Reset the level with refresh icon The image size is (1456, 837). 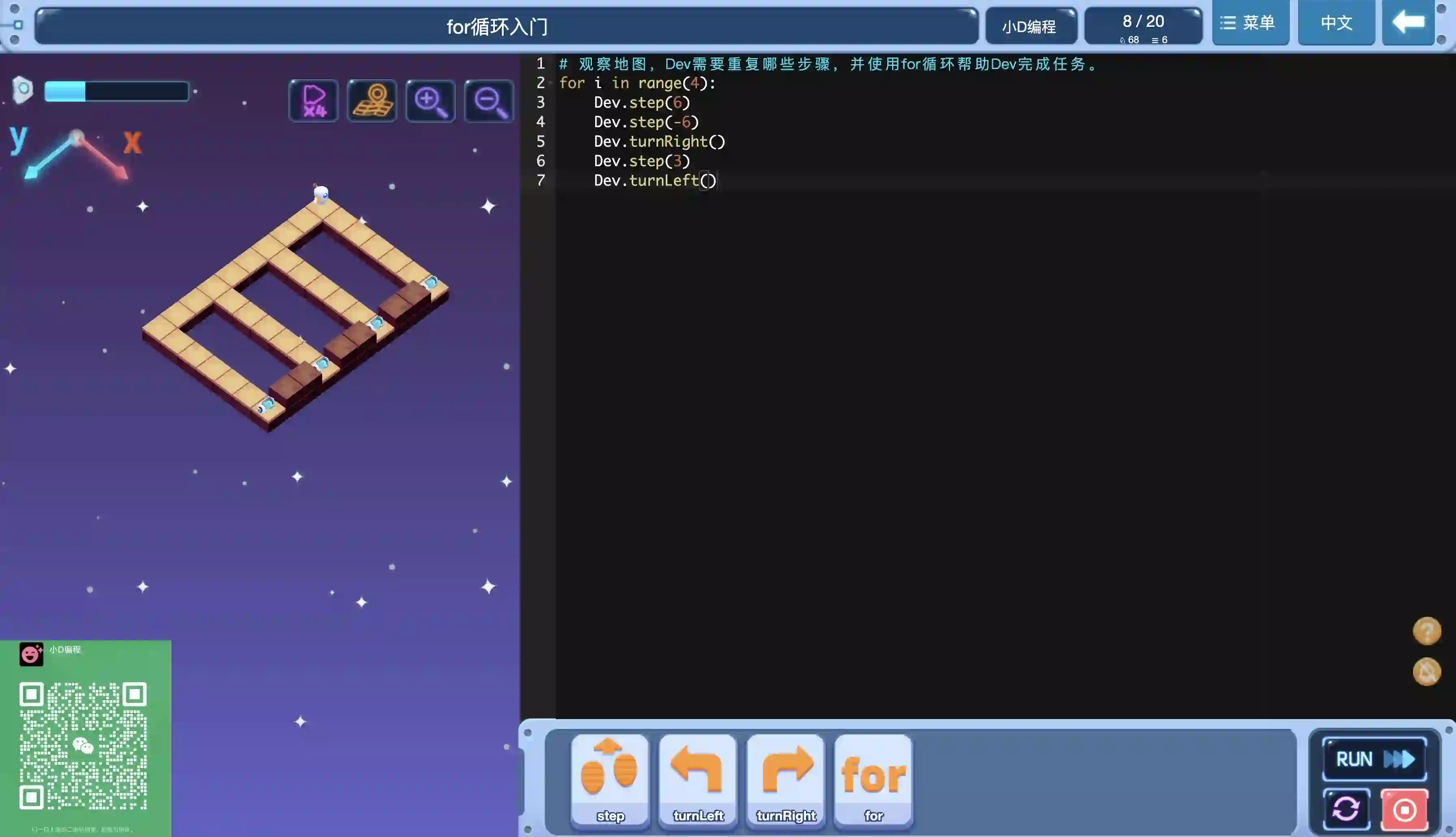click(1346, 809)
